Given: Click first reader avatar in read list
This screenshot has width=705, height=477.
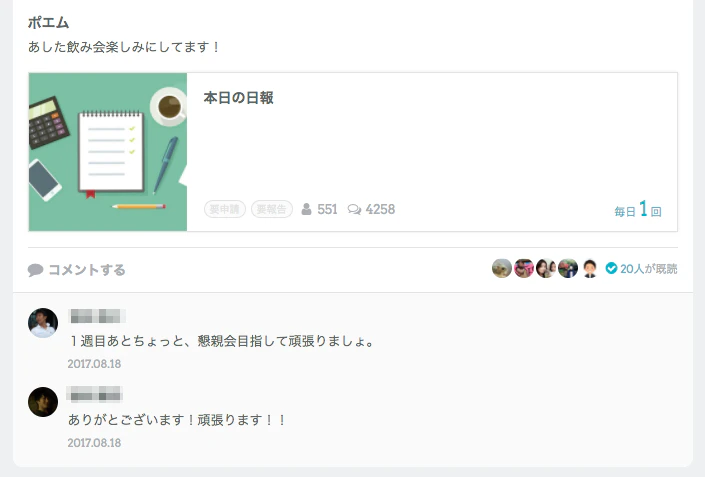Looking at the screenshot, I should 502,268.
